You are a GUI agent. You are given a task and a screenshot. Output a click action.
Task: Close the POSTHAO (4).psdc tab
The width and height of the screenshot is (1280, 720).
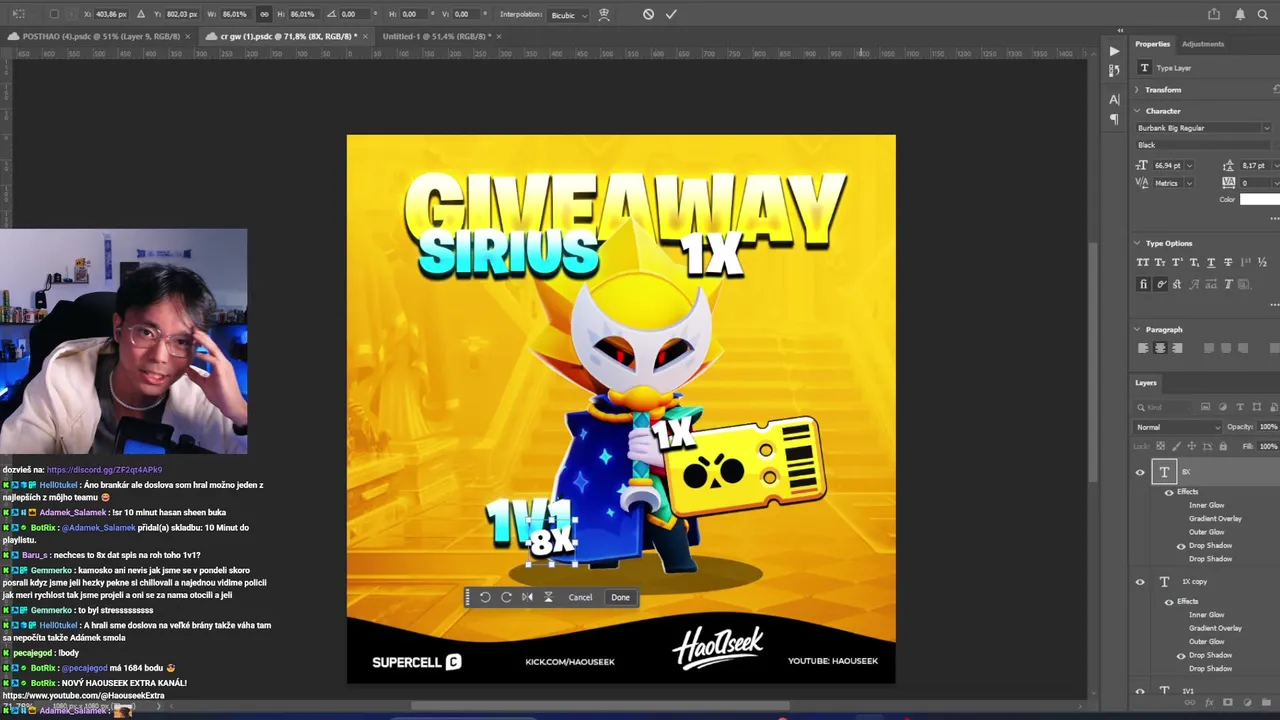tap(190, 36)
